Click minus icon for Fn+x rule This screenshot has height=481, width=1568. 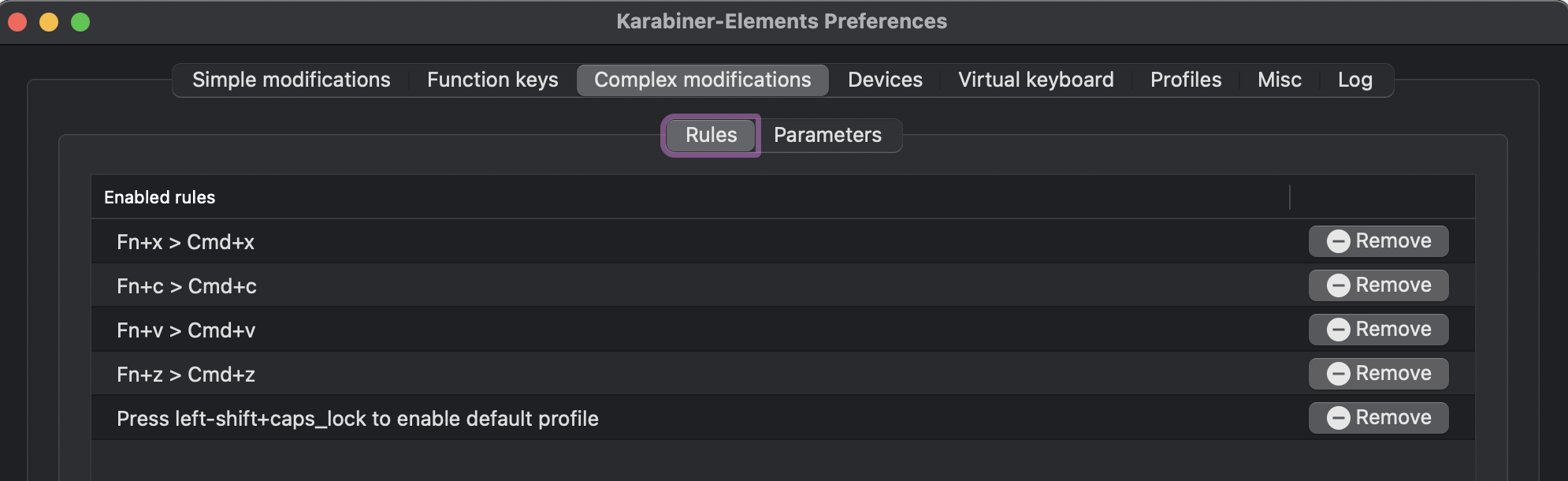pyautogui.click(x=1338, y=241)
